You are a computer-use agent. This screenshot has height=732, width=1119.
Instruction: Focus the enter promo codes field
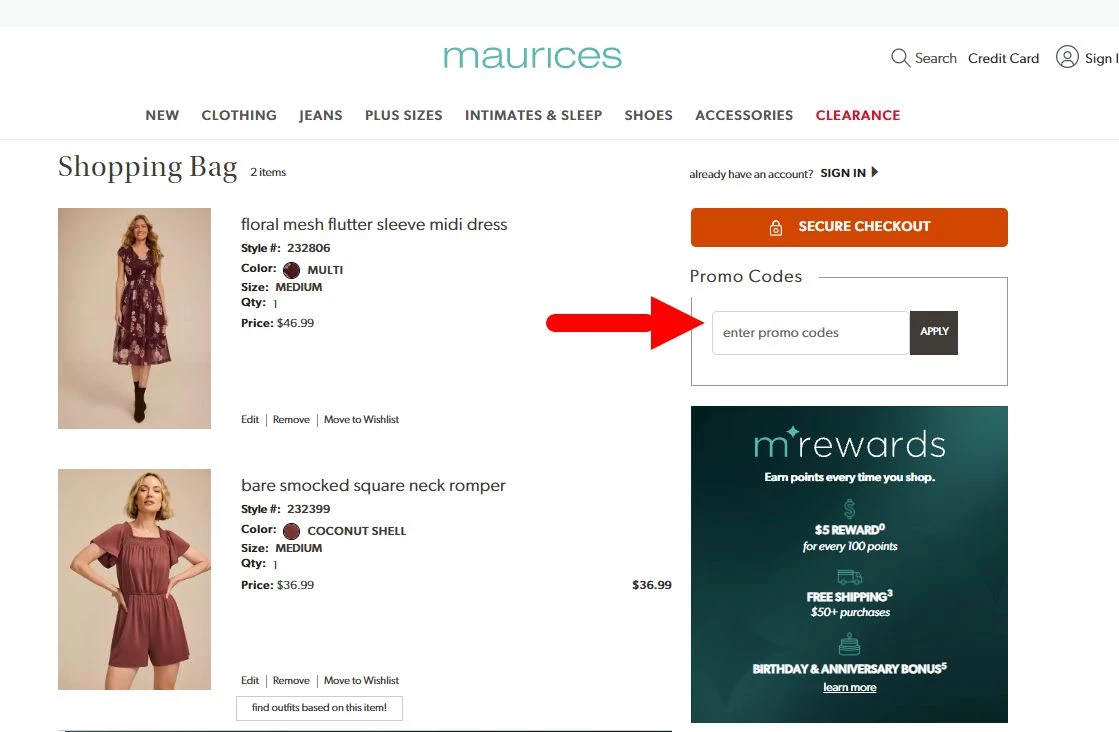tap(811, 332)
